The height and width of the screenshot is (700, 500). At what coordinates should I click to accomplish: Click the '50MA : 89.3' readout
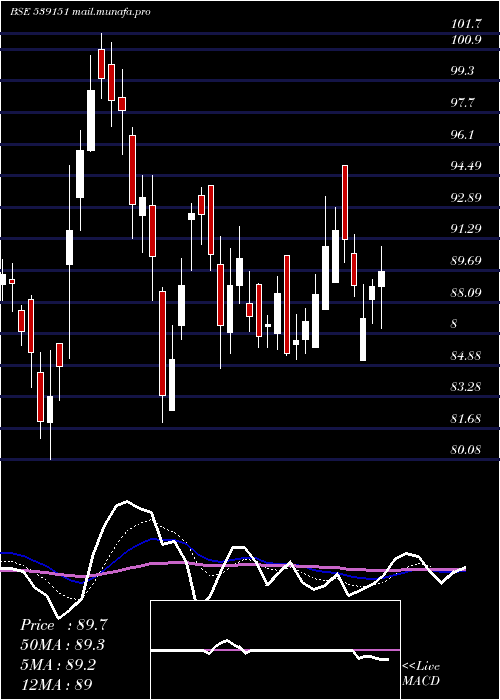pos(63,645)
